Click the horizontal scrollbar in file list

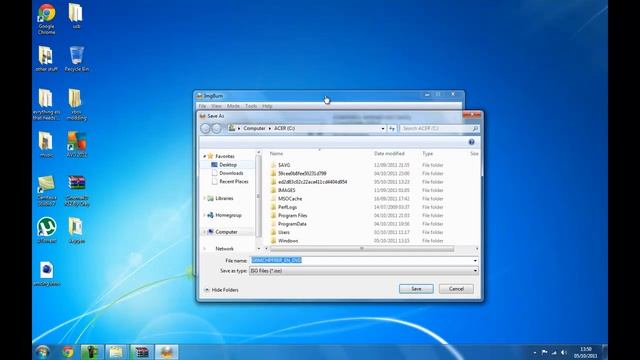tap(362, 249)
